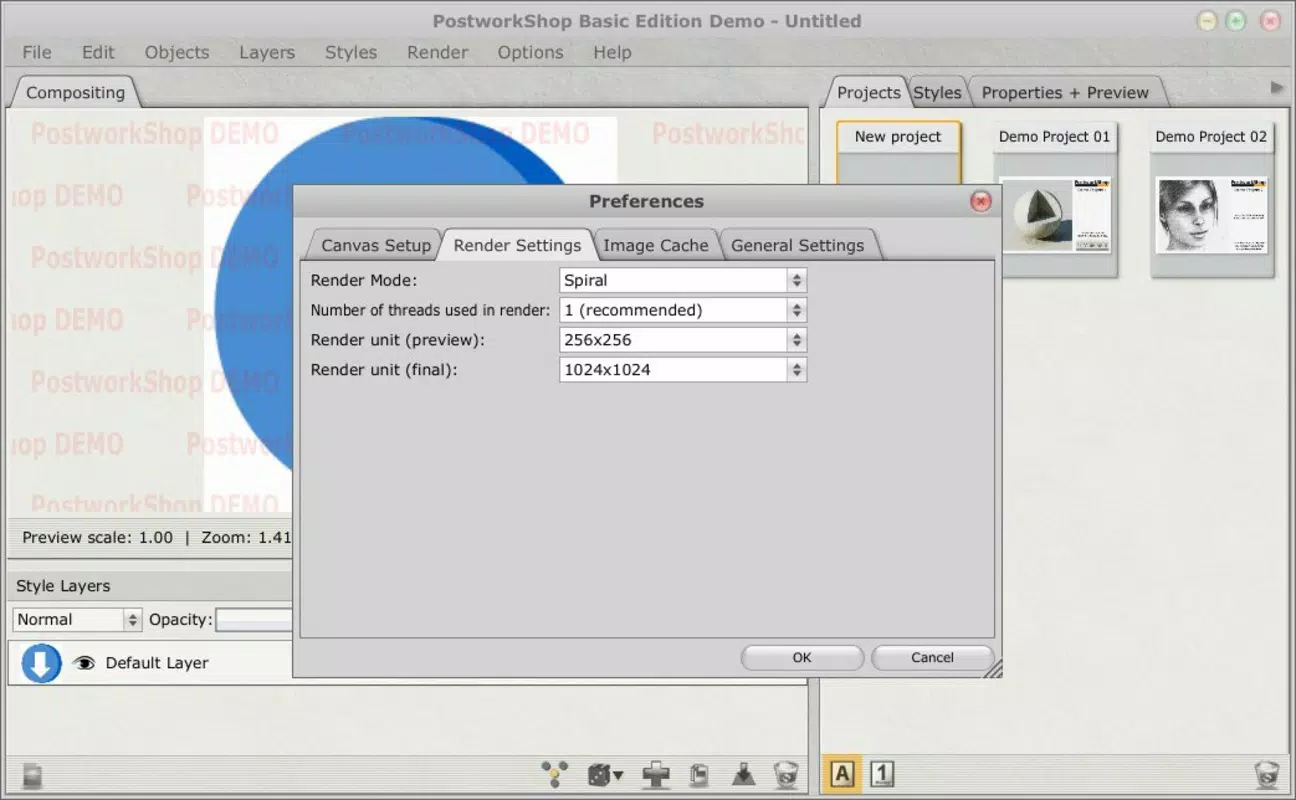The height and width of the screenshot is (800, 1296).
Task: Click the 'Preview scale: 1.00' status text
Action: [98, 537]
